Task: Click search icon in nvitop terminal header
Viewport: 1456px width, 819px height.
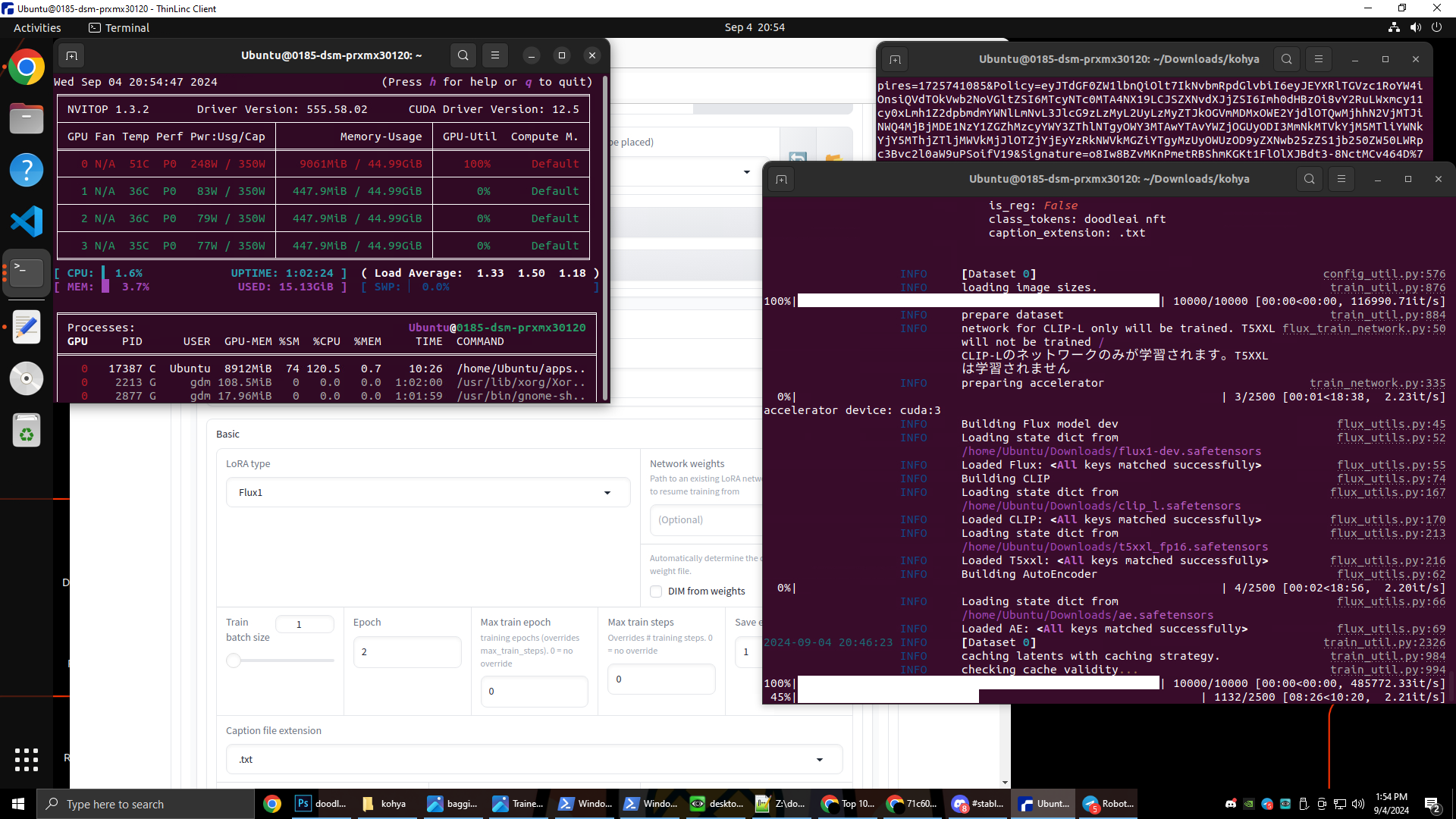Action: pos(463,55)
